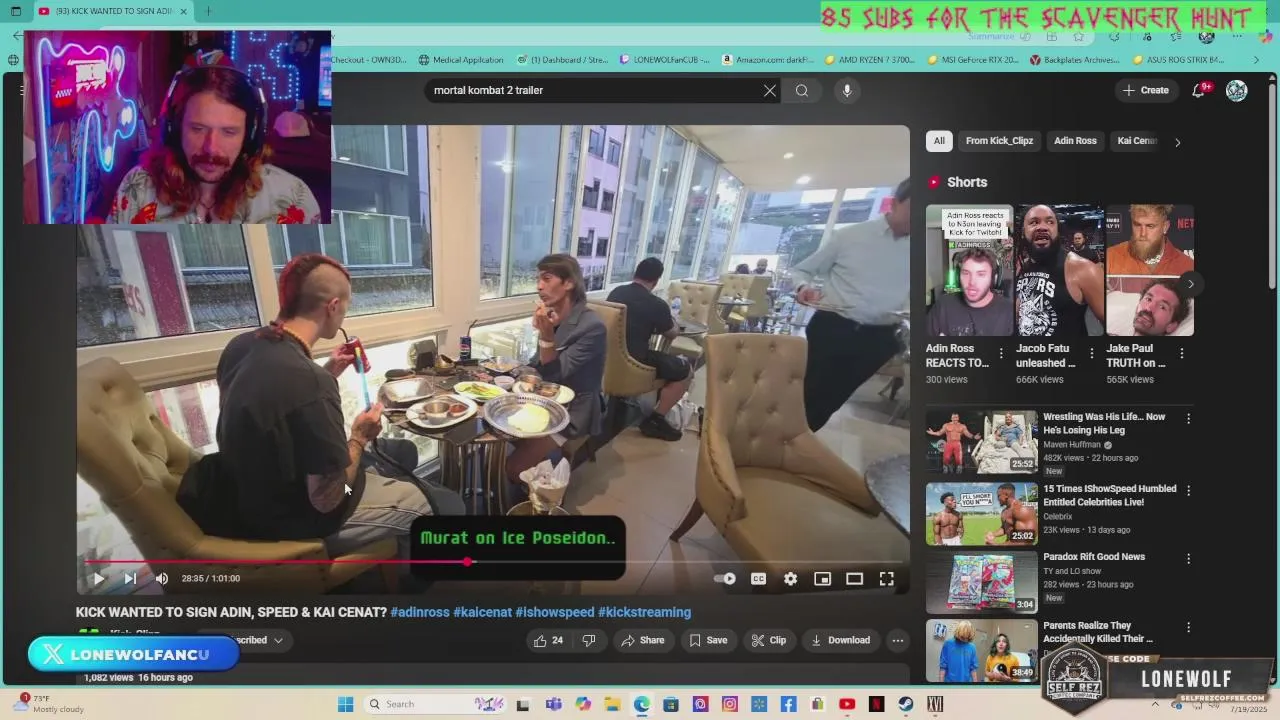This screenshot has height=720, width=1280.
Task: Switch to theater mode
Action: [854, 578]
